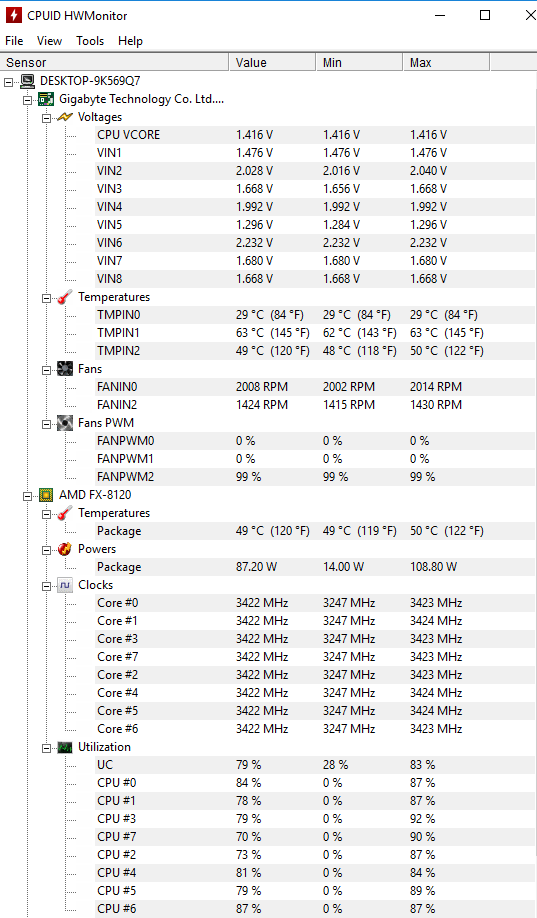The height and width of the screenshot is (918, 537).
Task: Click the AMD FX-8120 processor icon
Action: [x=46, y=495]
